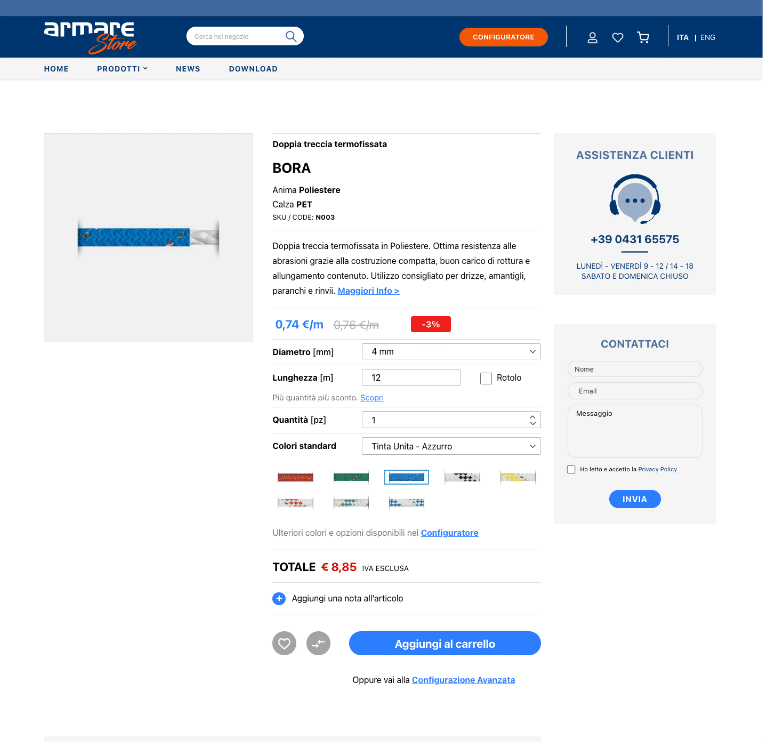Image resolution: width=763 pixels, height=742 pixels.
Task: Select the white-red fleck rope swatch
Action: (295, 503)
